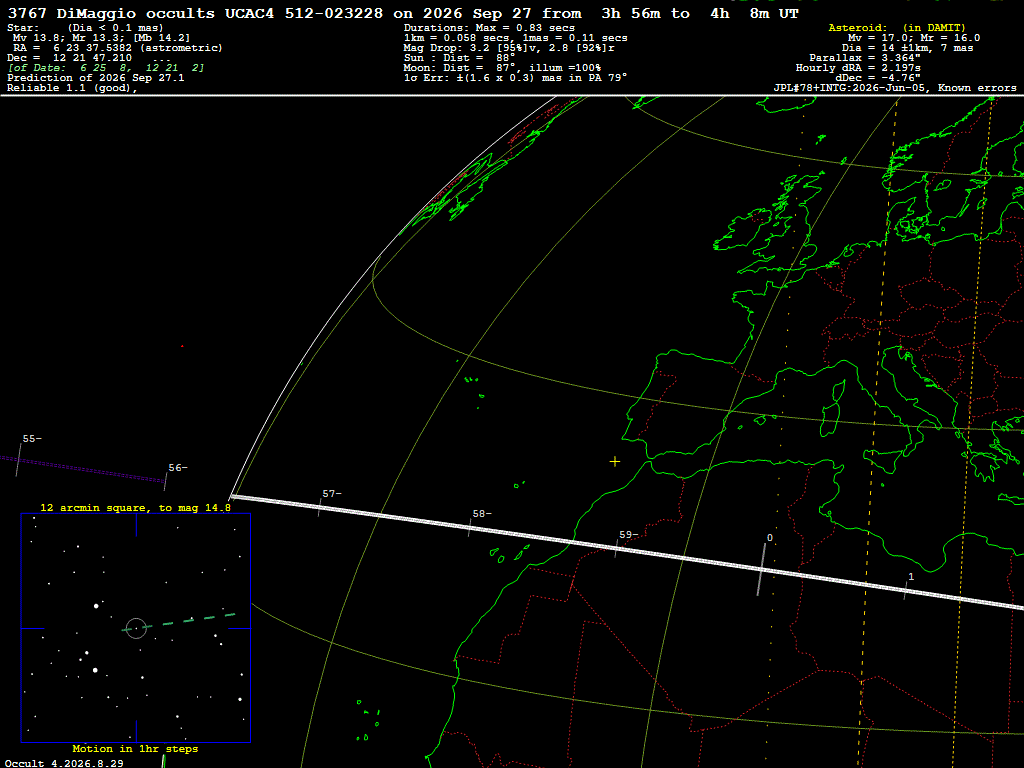Image resolution: width=1024 pixels, height=768 pixels.
Task: Click the yellow plus crosshair marker
Action: 615,462
